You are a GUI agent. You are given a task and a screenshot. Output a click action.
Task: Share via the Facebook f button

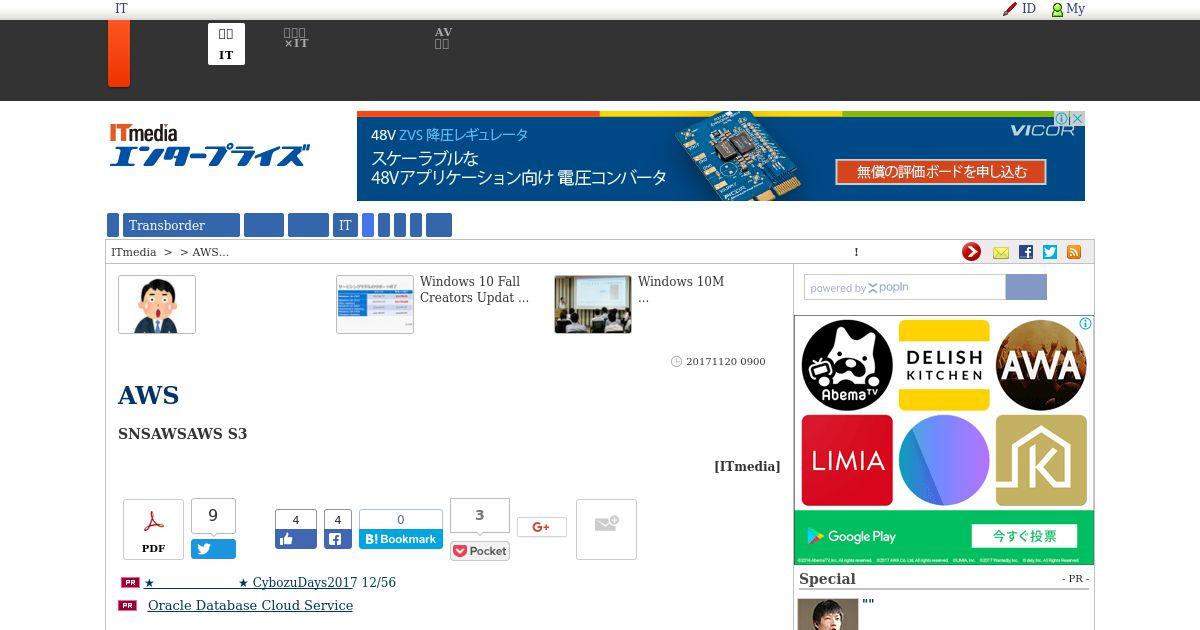click(337, 539)
